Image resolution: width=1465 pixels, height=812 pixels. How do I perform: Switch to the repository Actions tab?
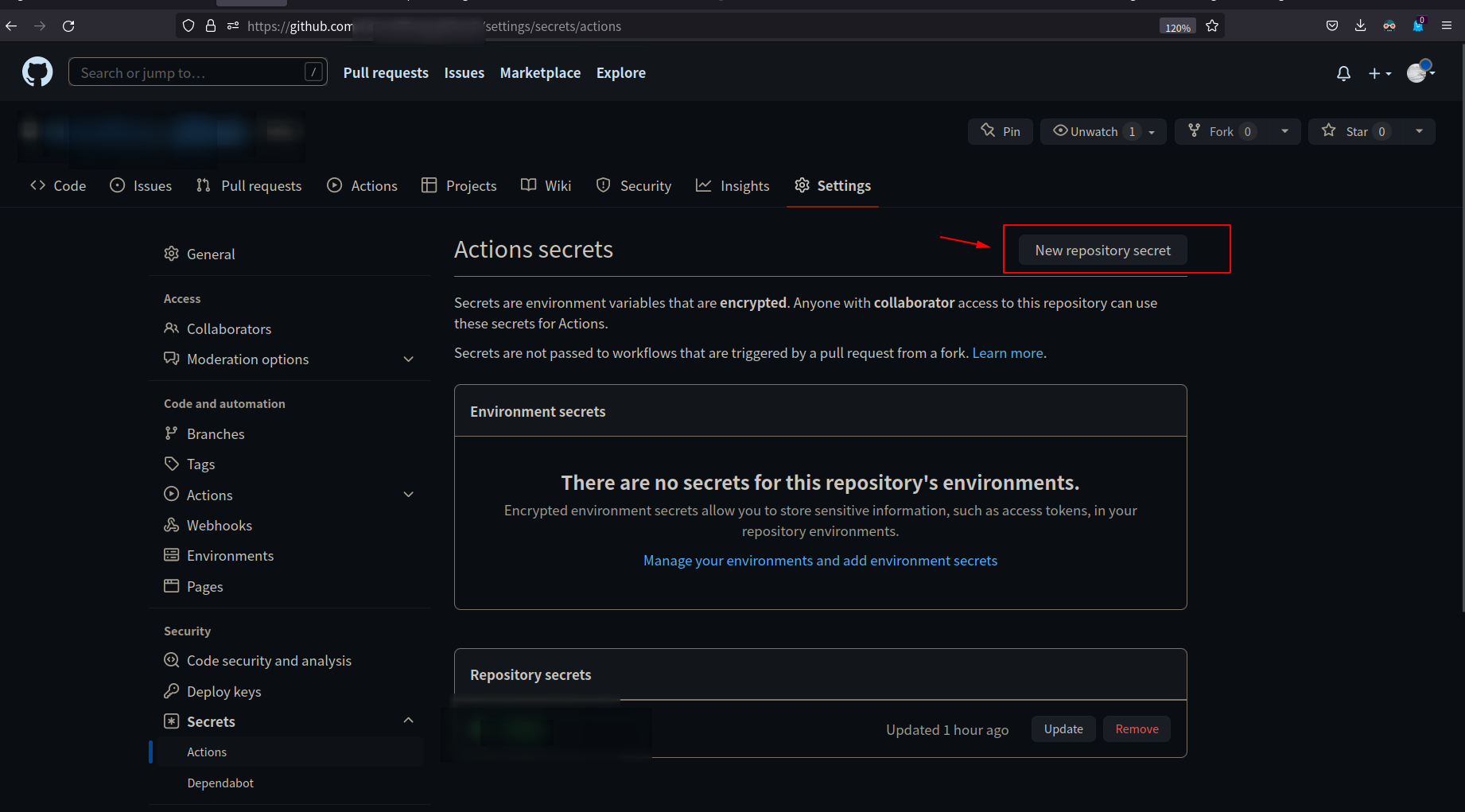(x=362, y=185)
